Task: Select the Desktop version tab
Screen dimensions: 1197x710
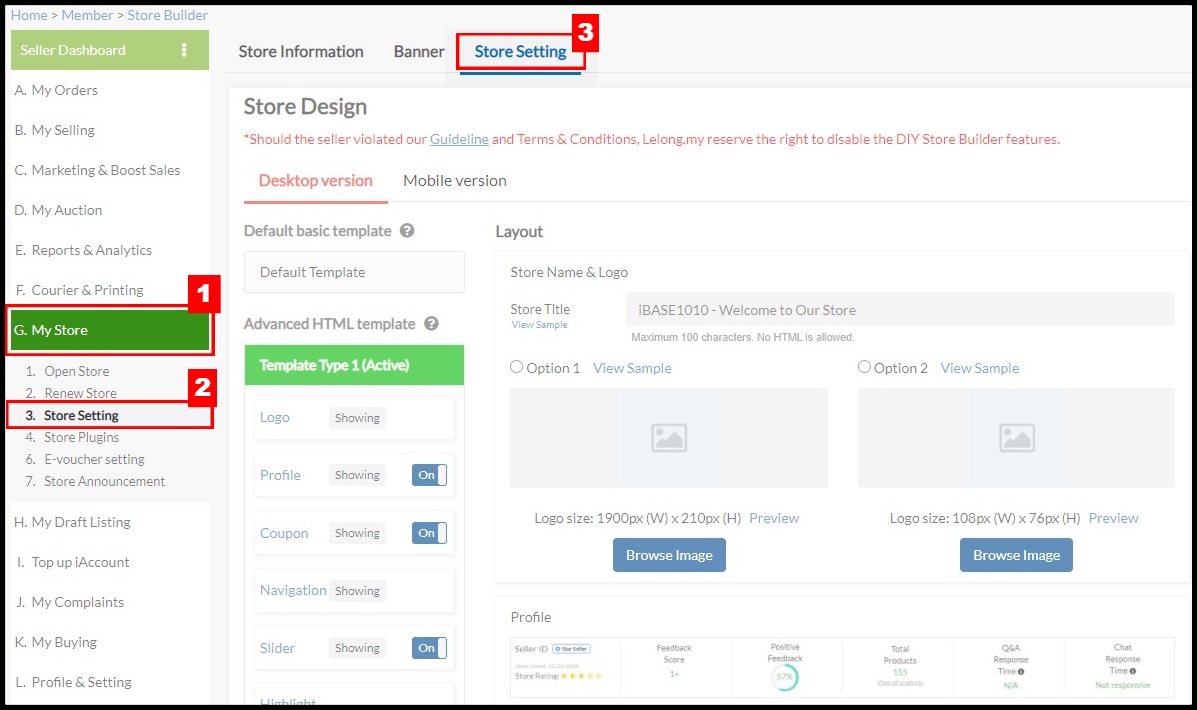Action: point(315,181)
